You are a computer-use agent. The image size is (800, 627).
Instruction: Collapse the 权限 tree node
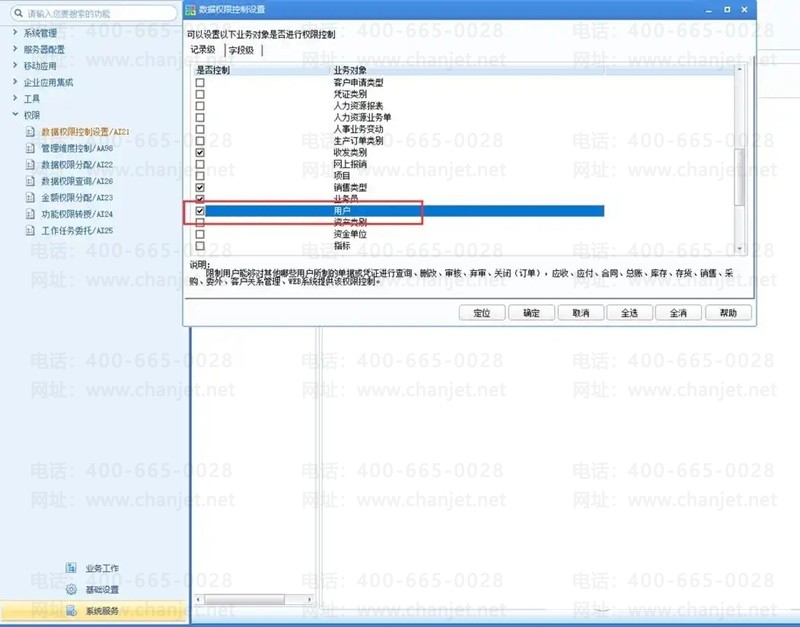coord(15,115)
